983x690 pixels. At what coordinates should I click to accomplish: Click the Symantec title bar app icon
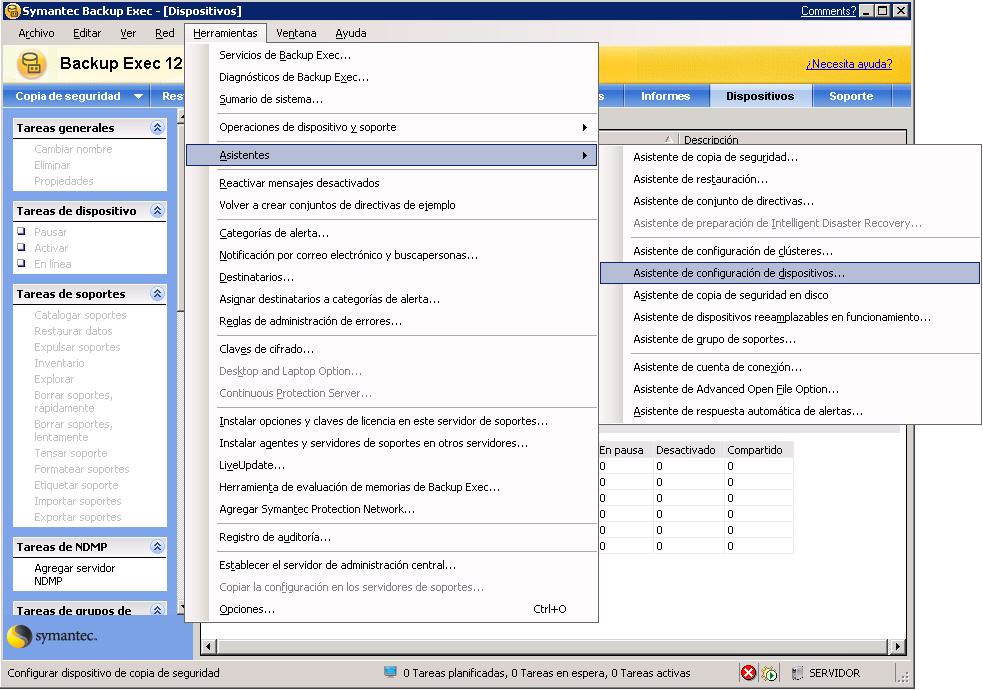click(12, 11)
